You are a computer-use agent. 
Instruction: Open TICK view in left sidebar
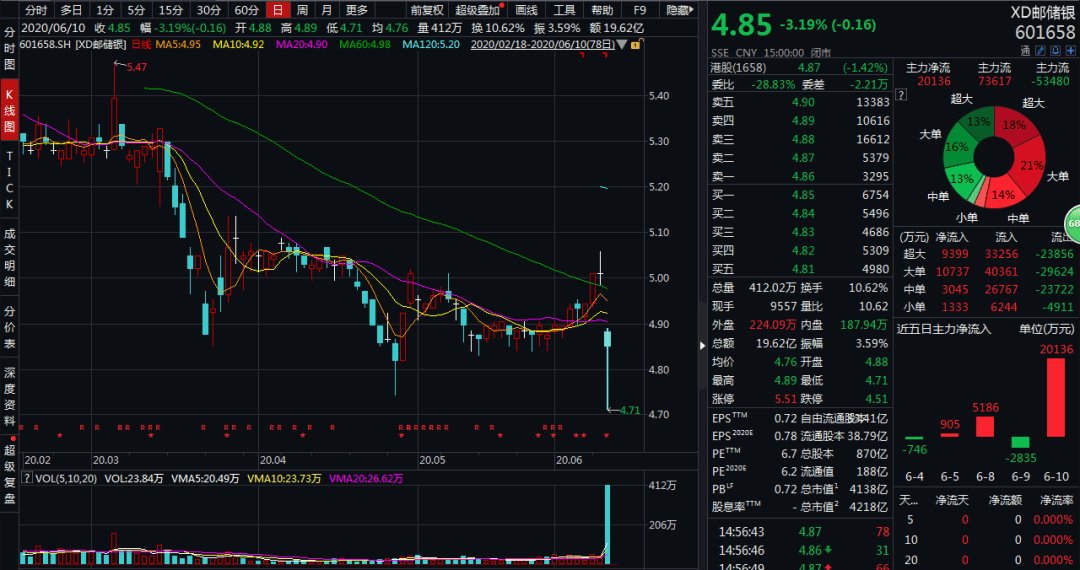pos(10,180)
